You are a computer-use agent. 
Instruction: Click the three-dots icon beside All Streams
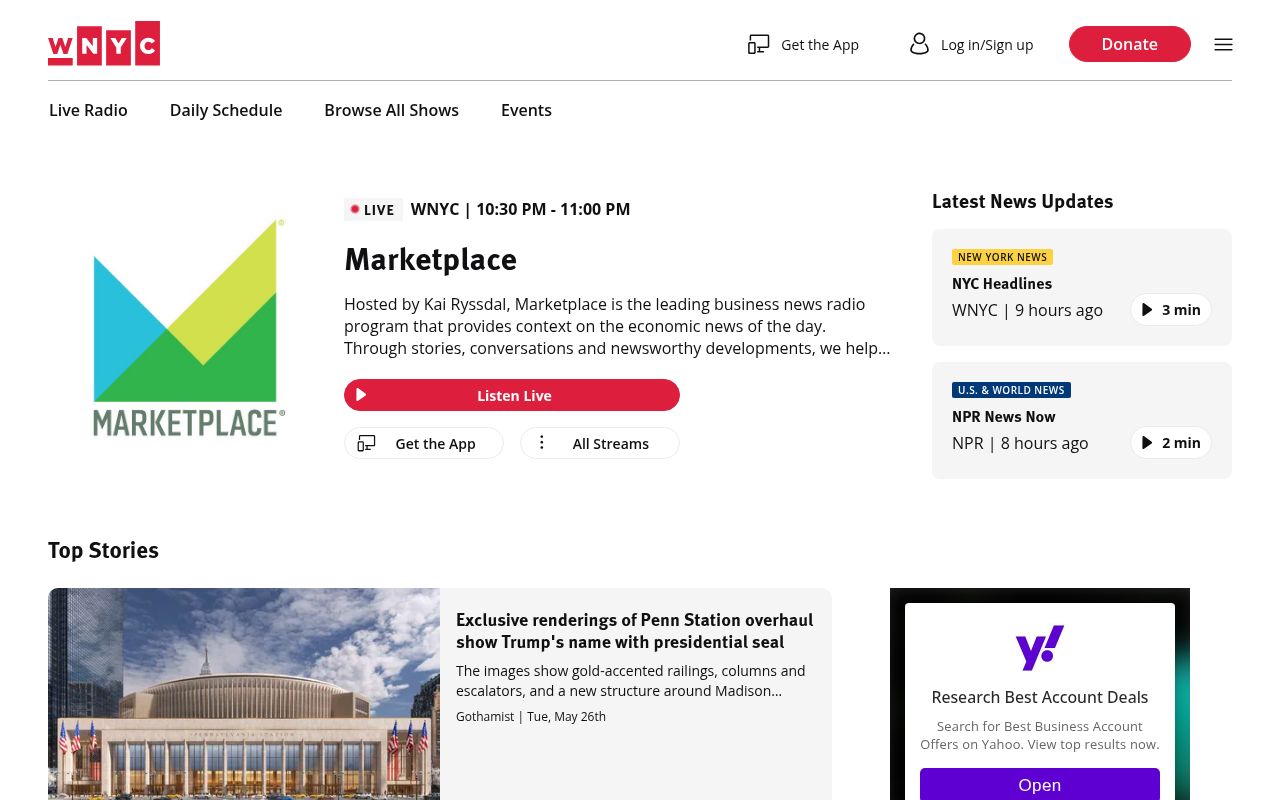click(541, 443)
